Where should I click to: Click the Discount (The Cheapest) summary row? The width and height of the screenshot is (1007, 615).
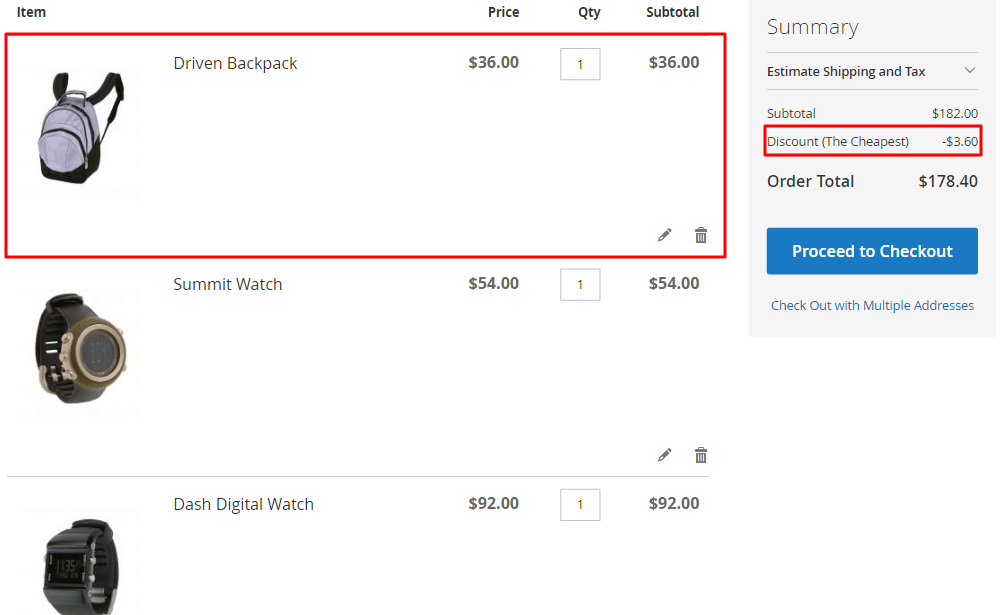pos(872,141)
